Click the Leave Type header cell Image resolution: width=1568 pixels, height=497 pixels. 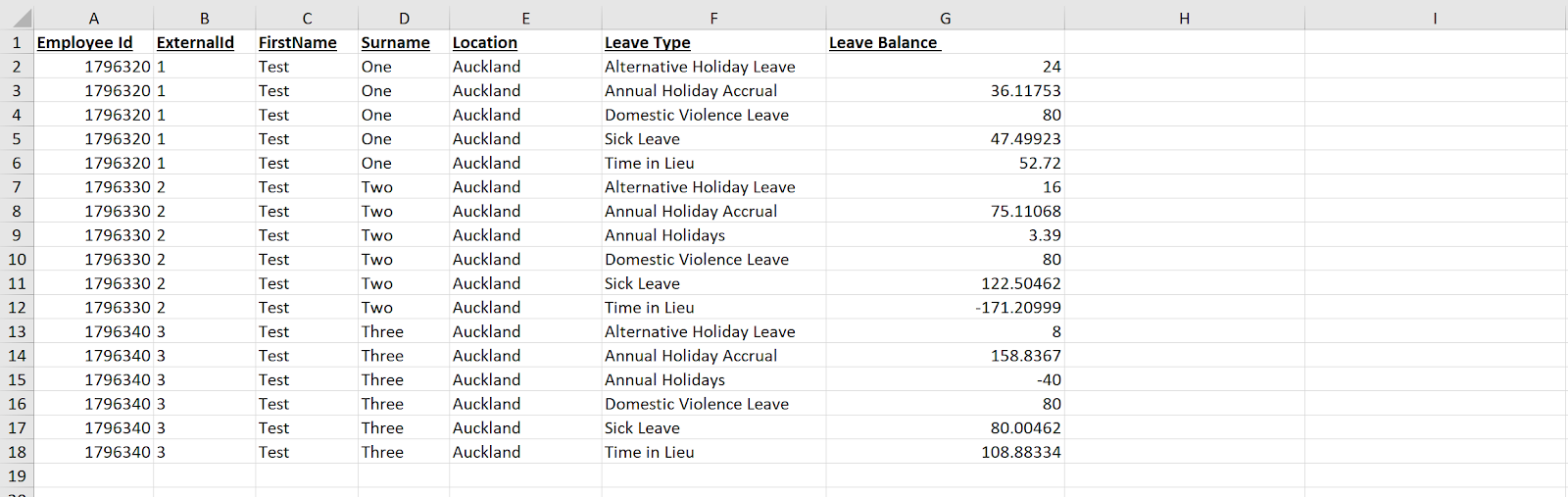[713, 42]
